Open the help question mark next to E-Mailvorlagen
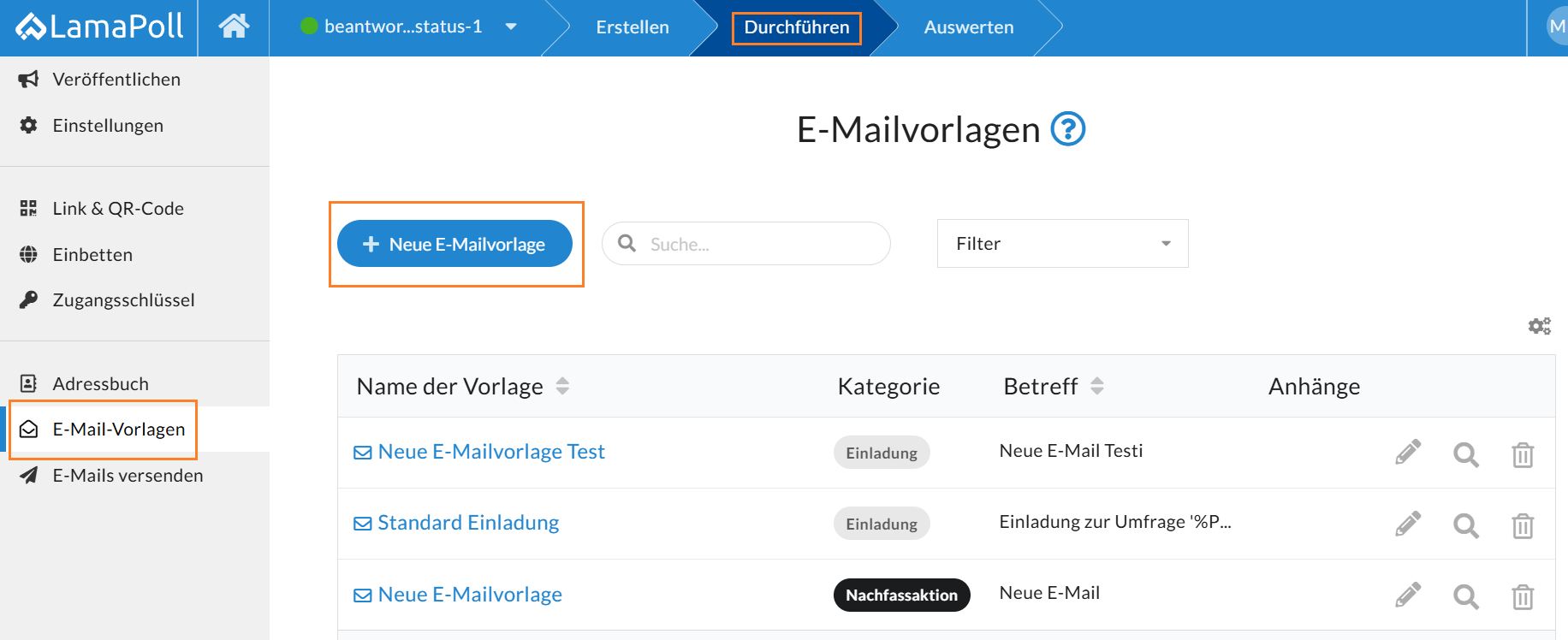The image size is (1568, 640). 1068,129
